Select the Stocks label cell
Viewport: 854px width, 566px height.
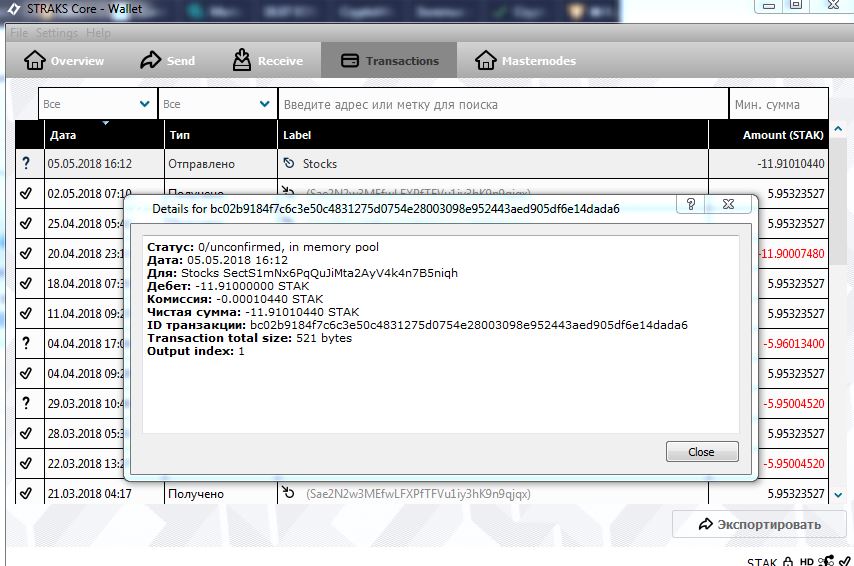coord(493,163)
